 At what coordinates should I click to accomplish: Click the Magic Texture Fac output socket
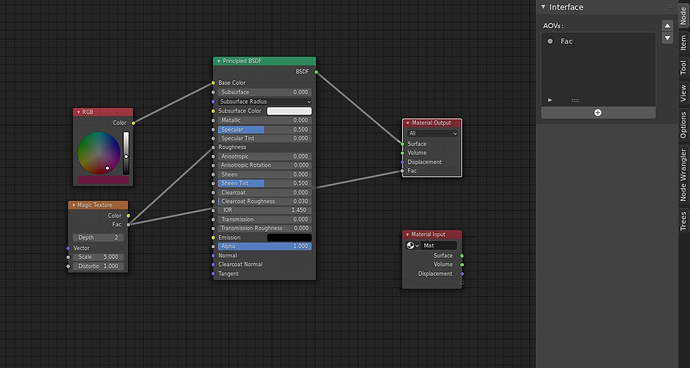pos(128,224)
